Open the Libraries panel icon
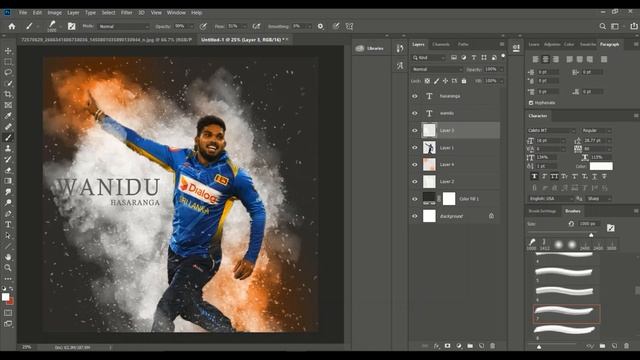This screenshot has height=360, width=640. (360, 49)
